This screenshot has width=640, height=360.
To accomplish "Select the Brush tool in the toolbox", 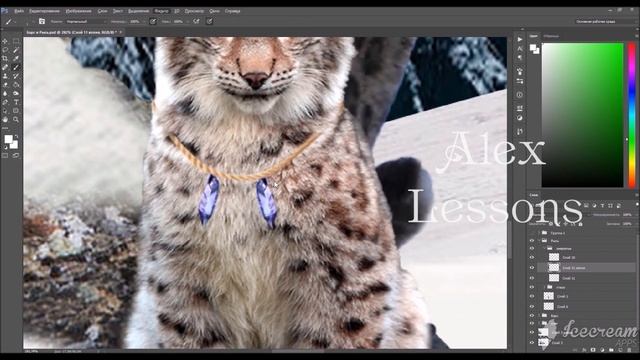I will pyautogui.click(x=16, y=67).
